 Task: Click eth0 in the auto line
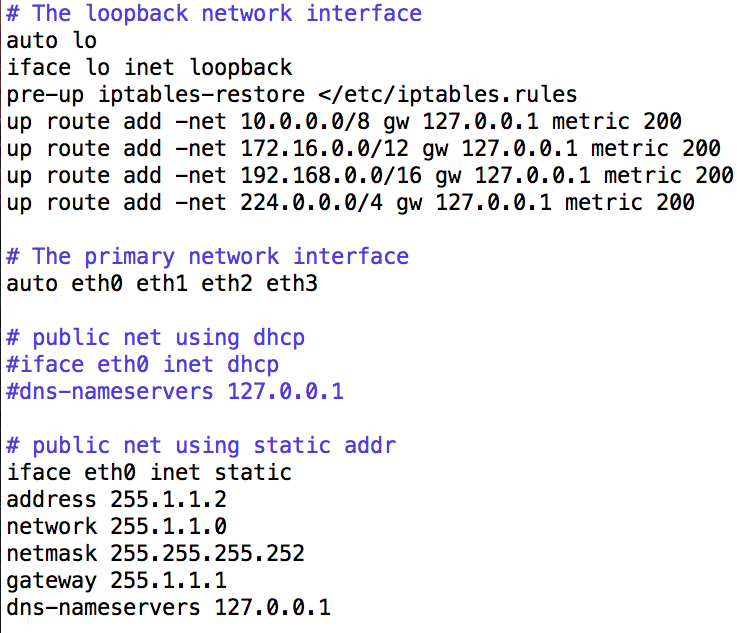(x=97, y=284)
